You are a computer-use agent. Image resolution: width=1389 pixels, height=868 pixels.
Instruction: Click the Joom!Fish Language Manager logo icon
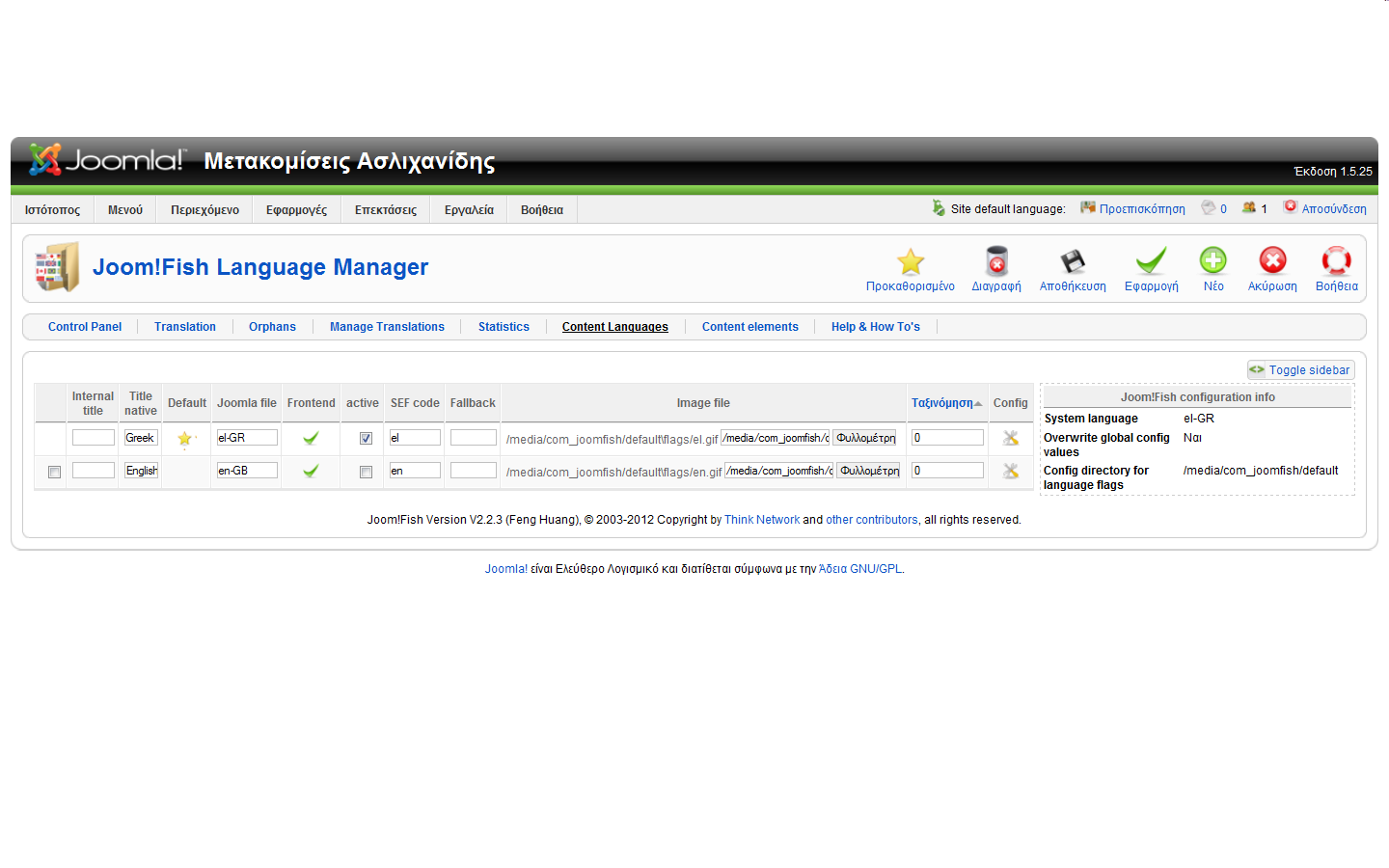tap(57, 267)
